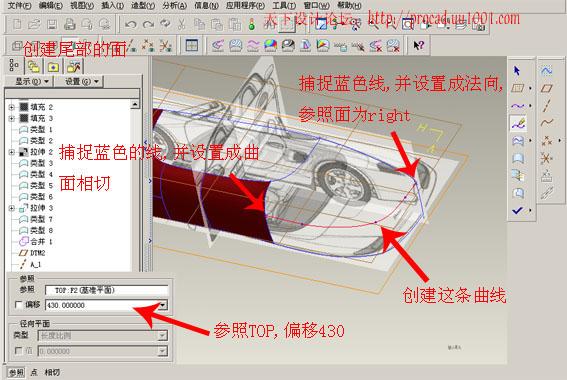Click the Print icon

69,24
